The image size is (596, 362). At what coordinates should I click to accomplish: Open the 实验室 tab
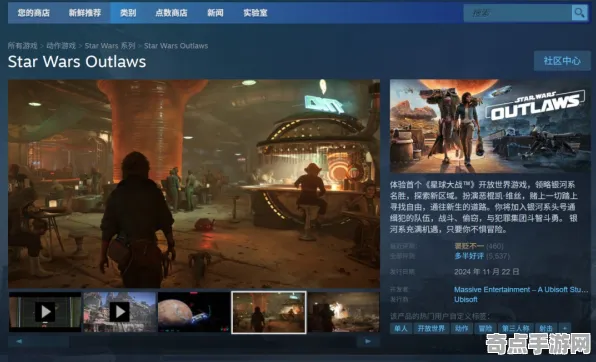click(255, 13)
